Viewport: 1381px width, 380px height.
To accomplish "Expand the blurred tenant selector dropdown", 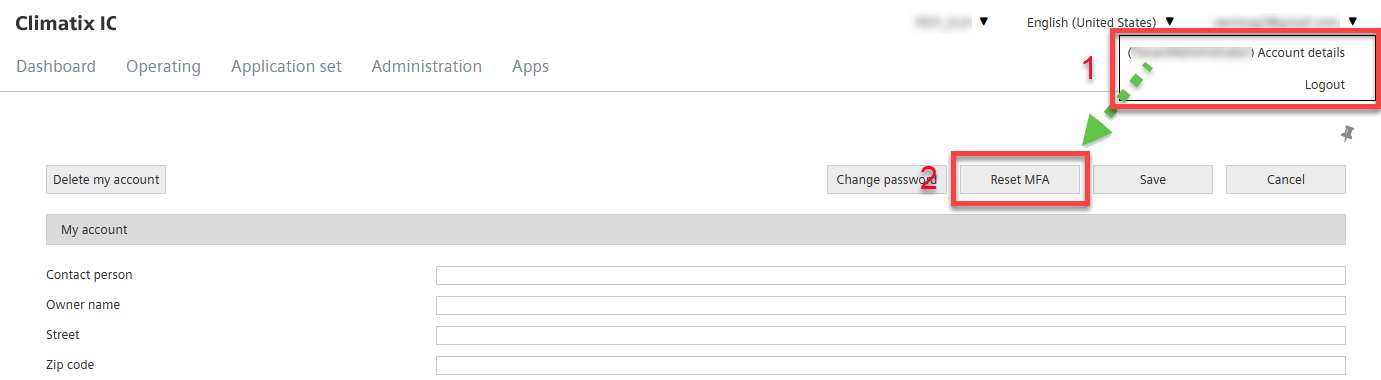I will coord(984,21).
